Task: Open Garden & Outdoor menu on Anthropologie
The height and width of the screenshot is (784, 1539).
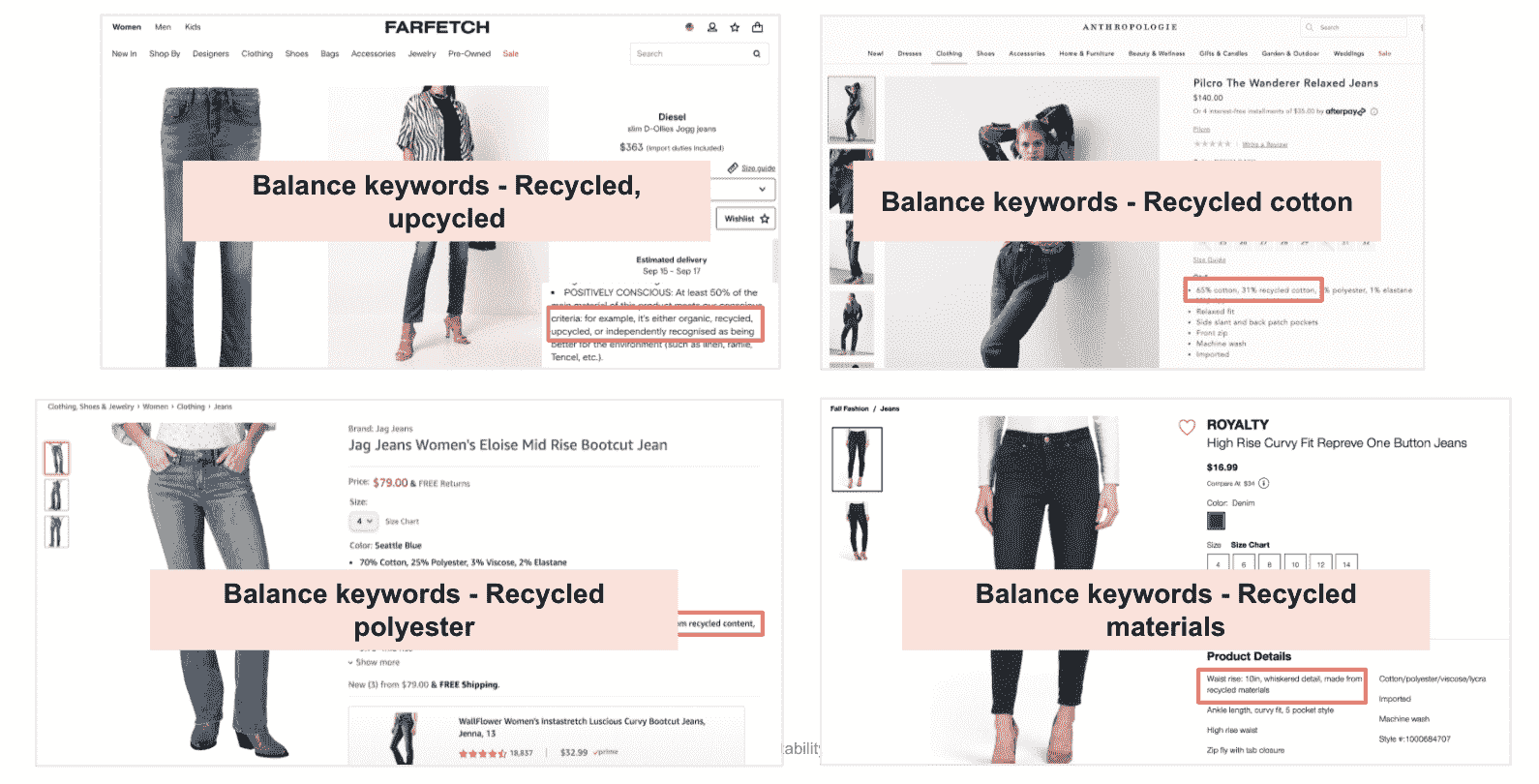Action: pyautogui.click(x=1290, y=54)
